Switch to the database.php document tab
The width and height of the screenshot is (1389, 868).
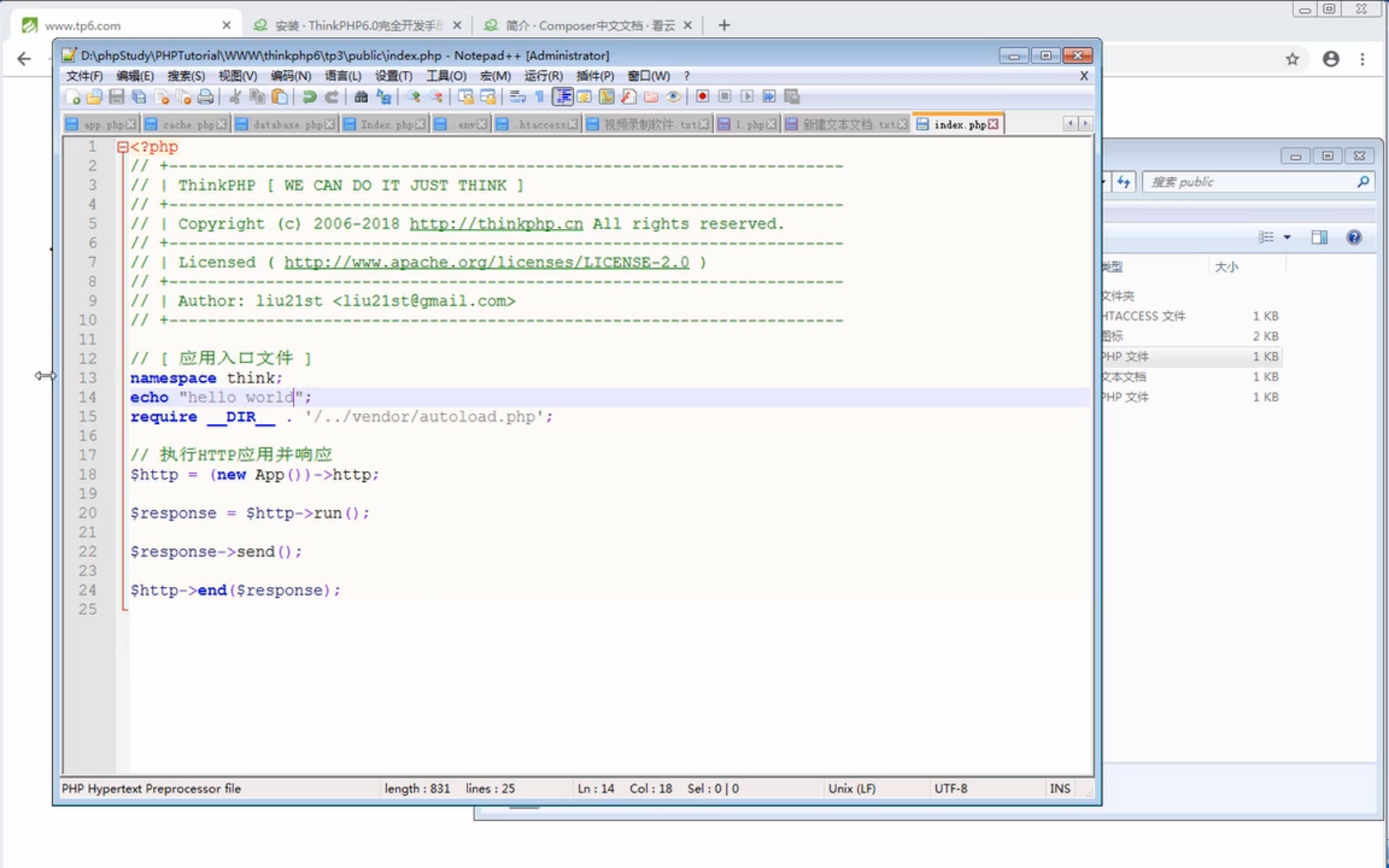coord(284,124)
